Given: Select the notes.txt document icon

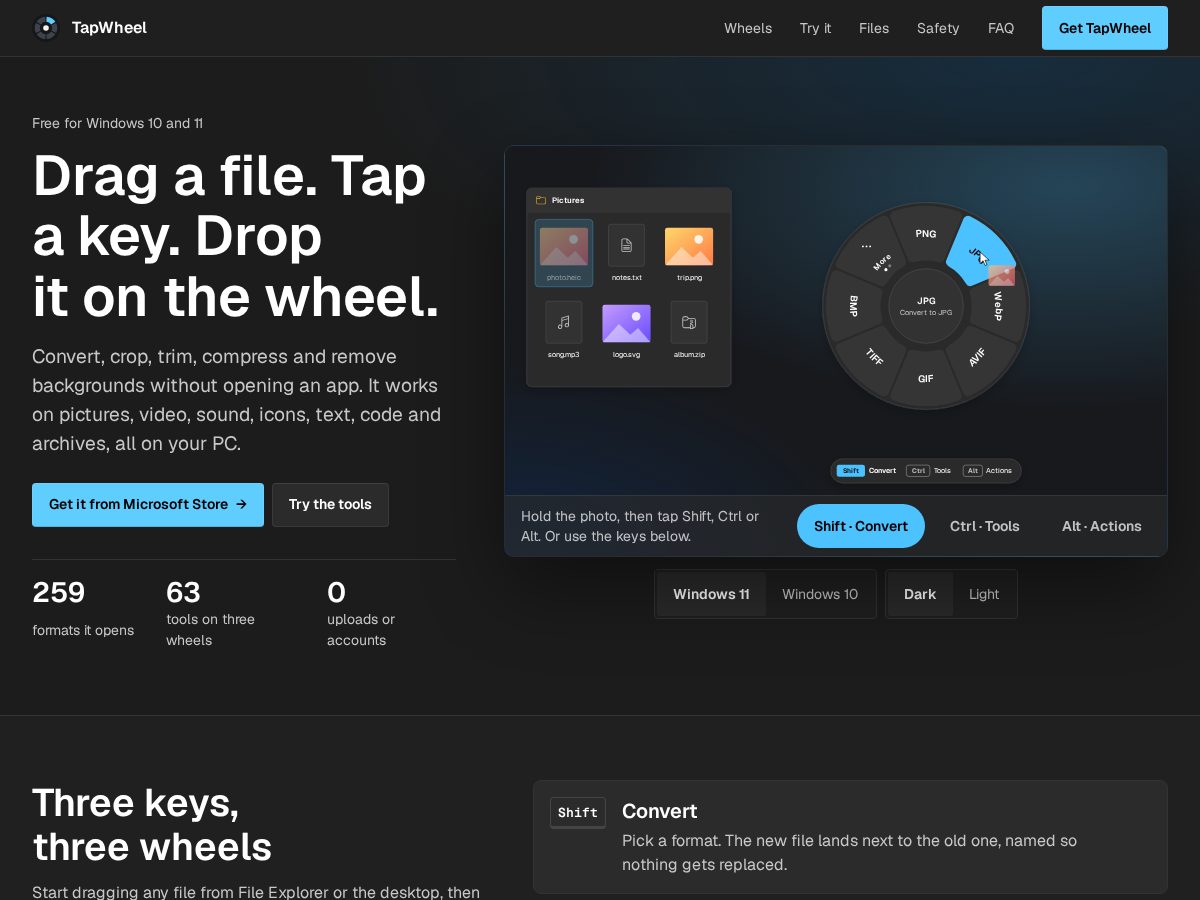Looking at the screenshot, I should [x=626, y=245].
